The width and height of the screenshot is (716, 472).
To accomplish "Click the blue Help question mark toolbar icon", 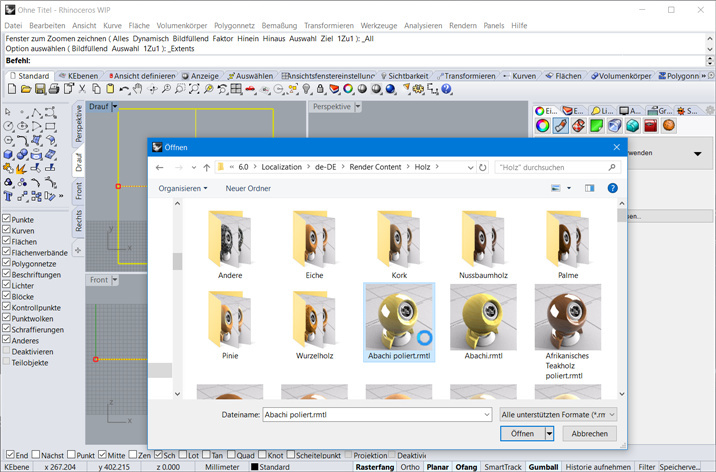I will point(447,89).
